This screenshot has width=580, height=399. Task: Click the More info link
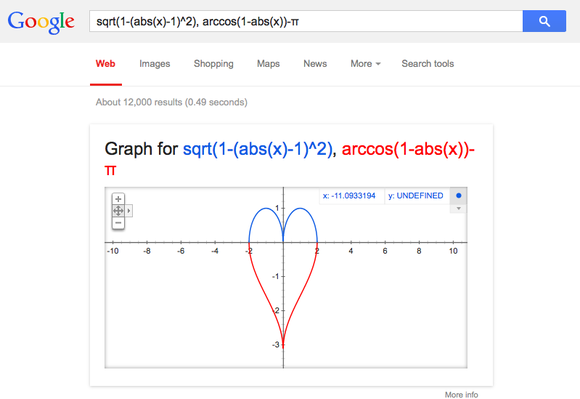pyautogui.click(x=461, y=395)
